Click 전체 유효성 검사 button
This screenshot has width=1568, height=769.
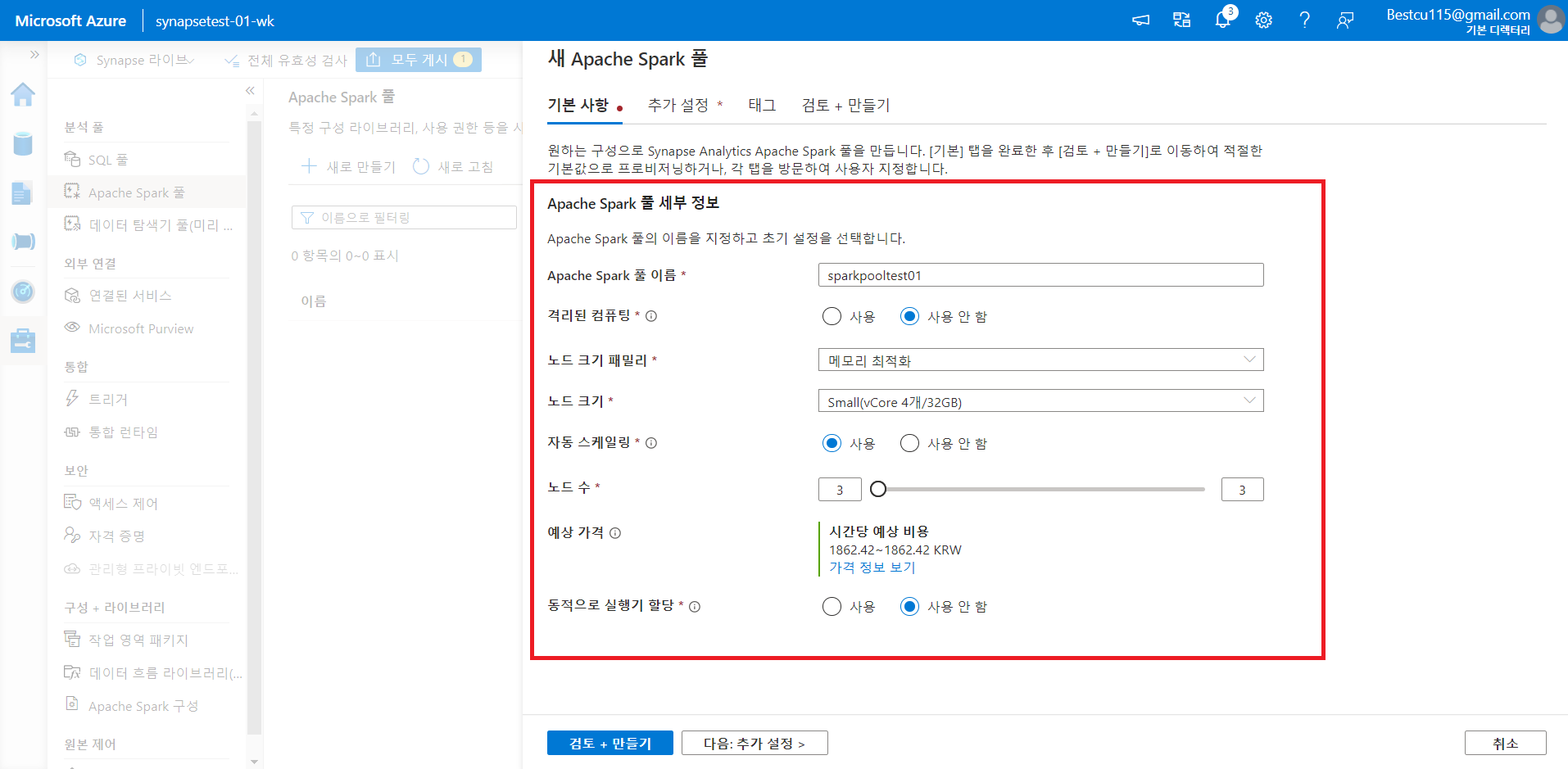[285, 60]
